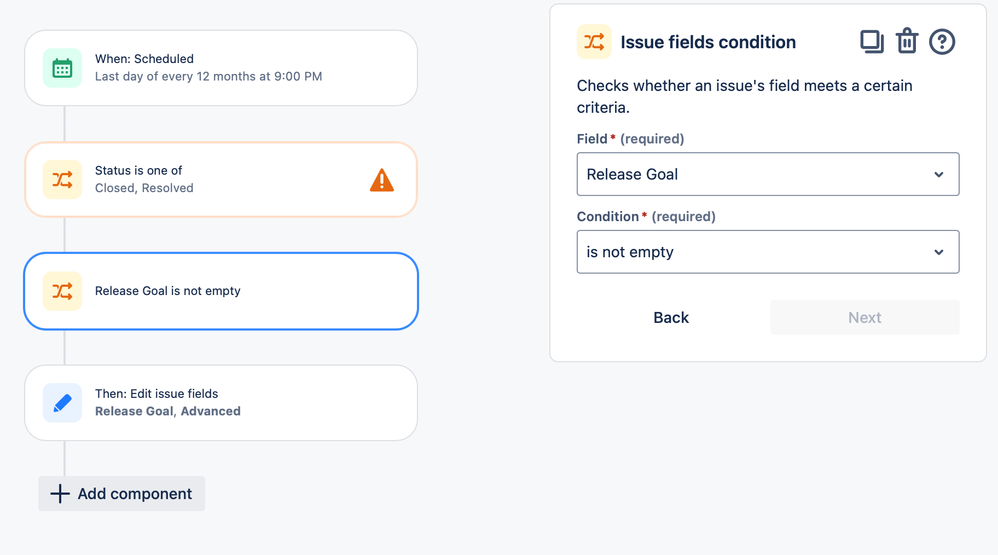Expand the Field dropdown chevron arrow
Screen dimensions: 998x555
[939, 174]
